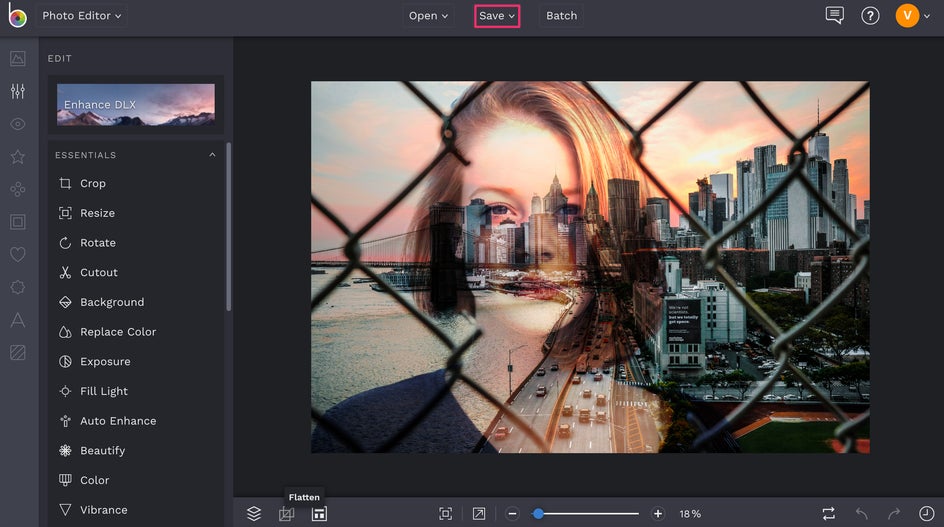This screenshot has height=527, width=944.
Task: Select the Edit sliders sidebar icon
Action: [18, 91]
